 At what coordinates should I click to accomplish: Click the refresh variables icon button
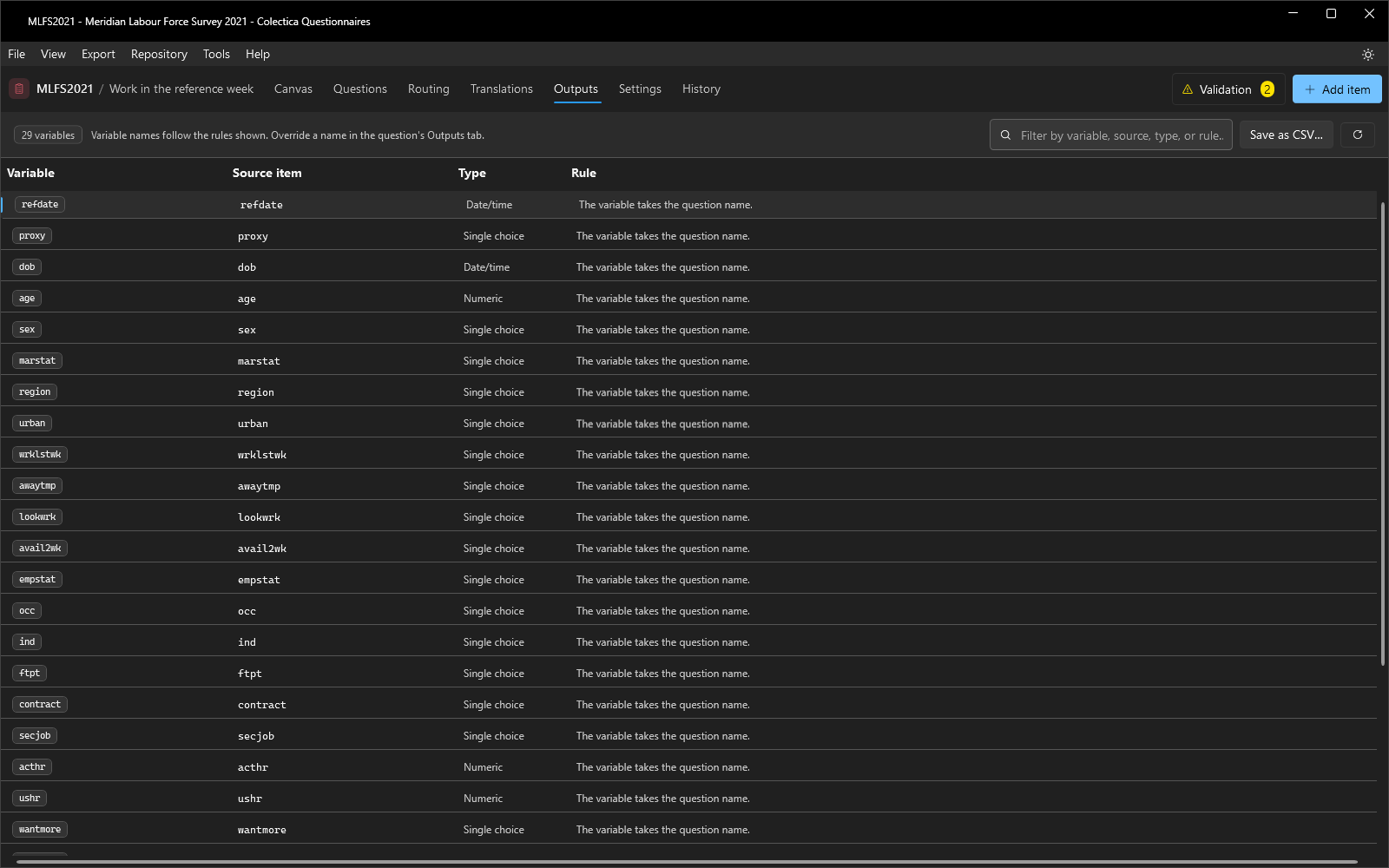click(x=1358, y=135)
